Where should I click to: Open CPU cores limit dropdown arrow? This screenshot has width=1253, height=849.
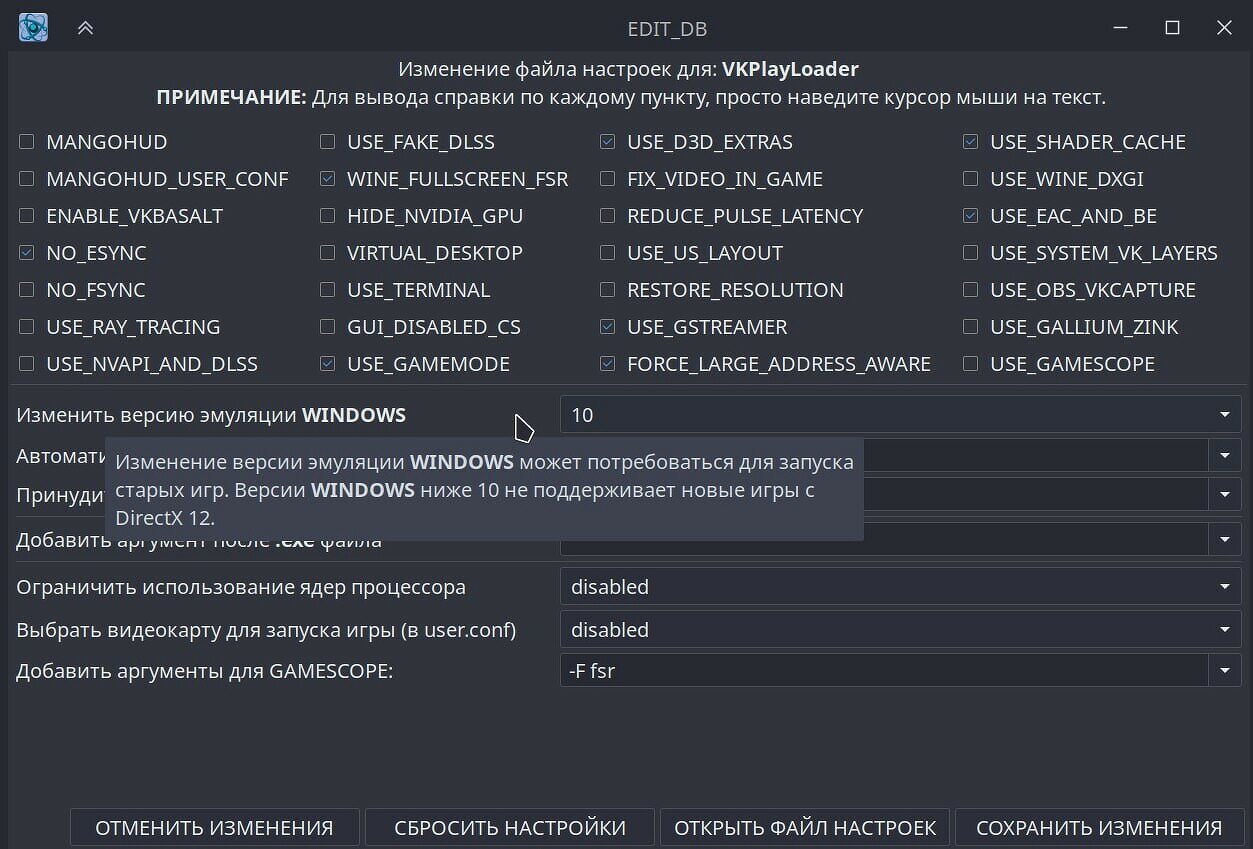[x=1225, y=587]
